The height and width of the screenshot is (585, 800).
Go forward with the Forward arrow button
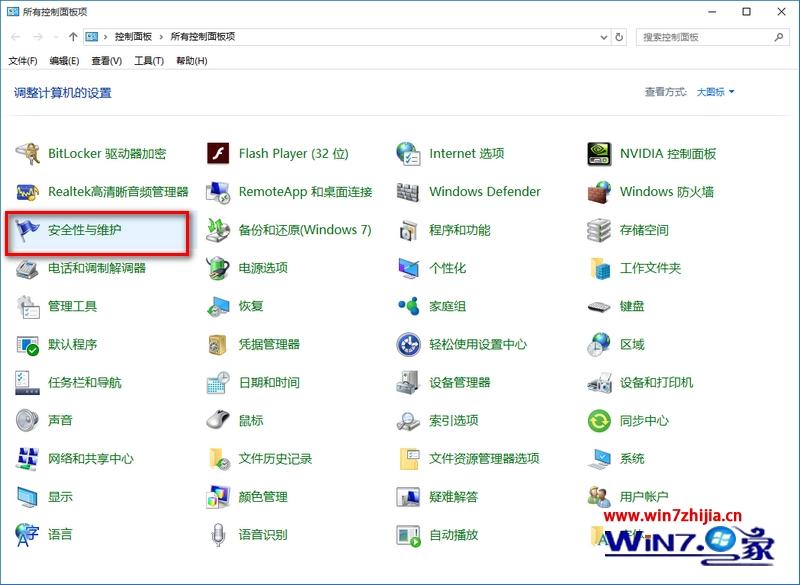[38, 37]
